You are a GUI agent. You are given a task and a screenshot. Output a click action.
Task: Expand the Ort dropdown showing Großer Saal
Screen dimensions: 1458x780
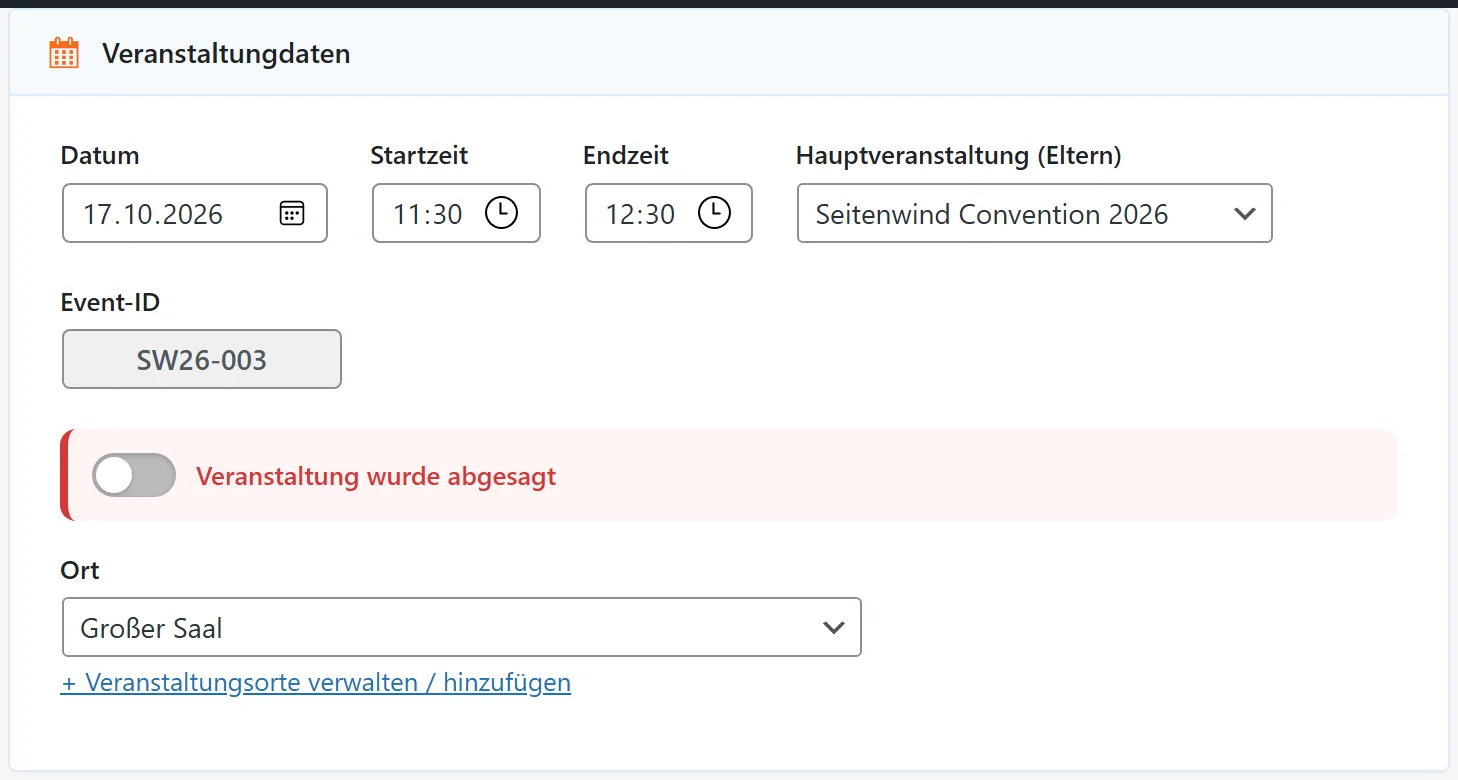[461, 627]
